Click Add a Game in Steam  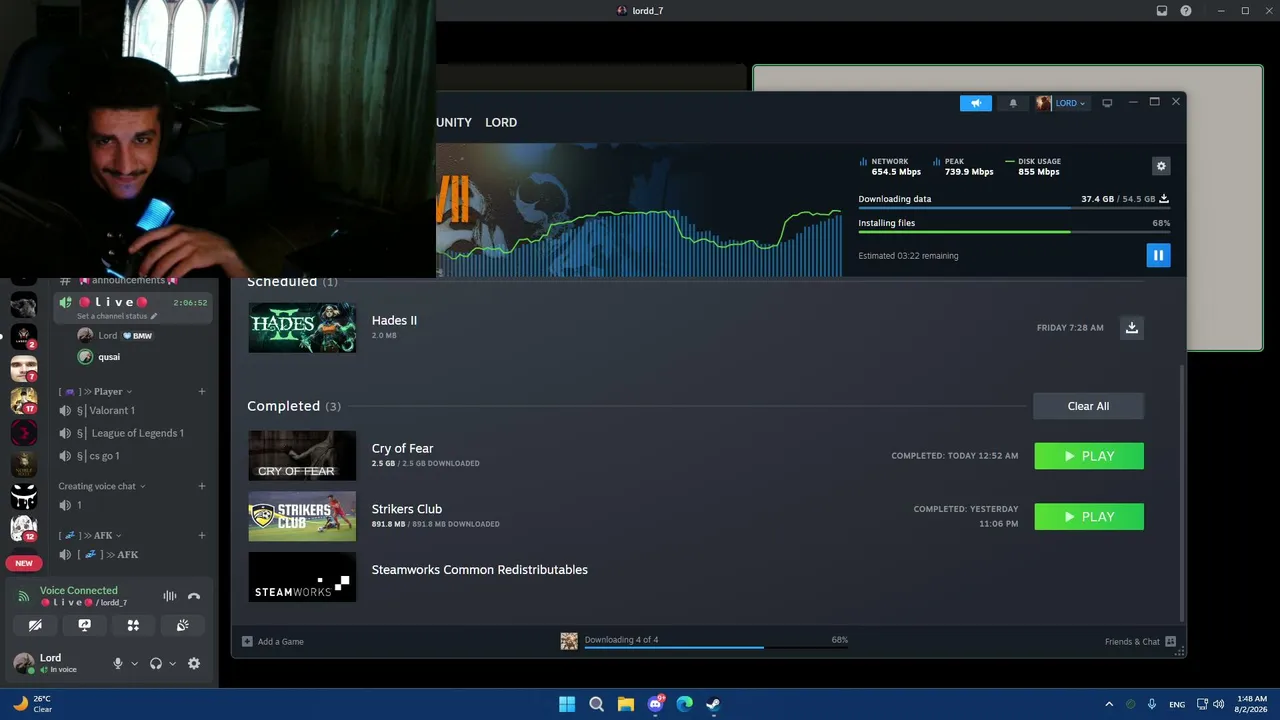(273, 641)
